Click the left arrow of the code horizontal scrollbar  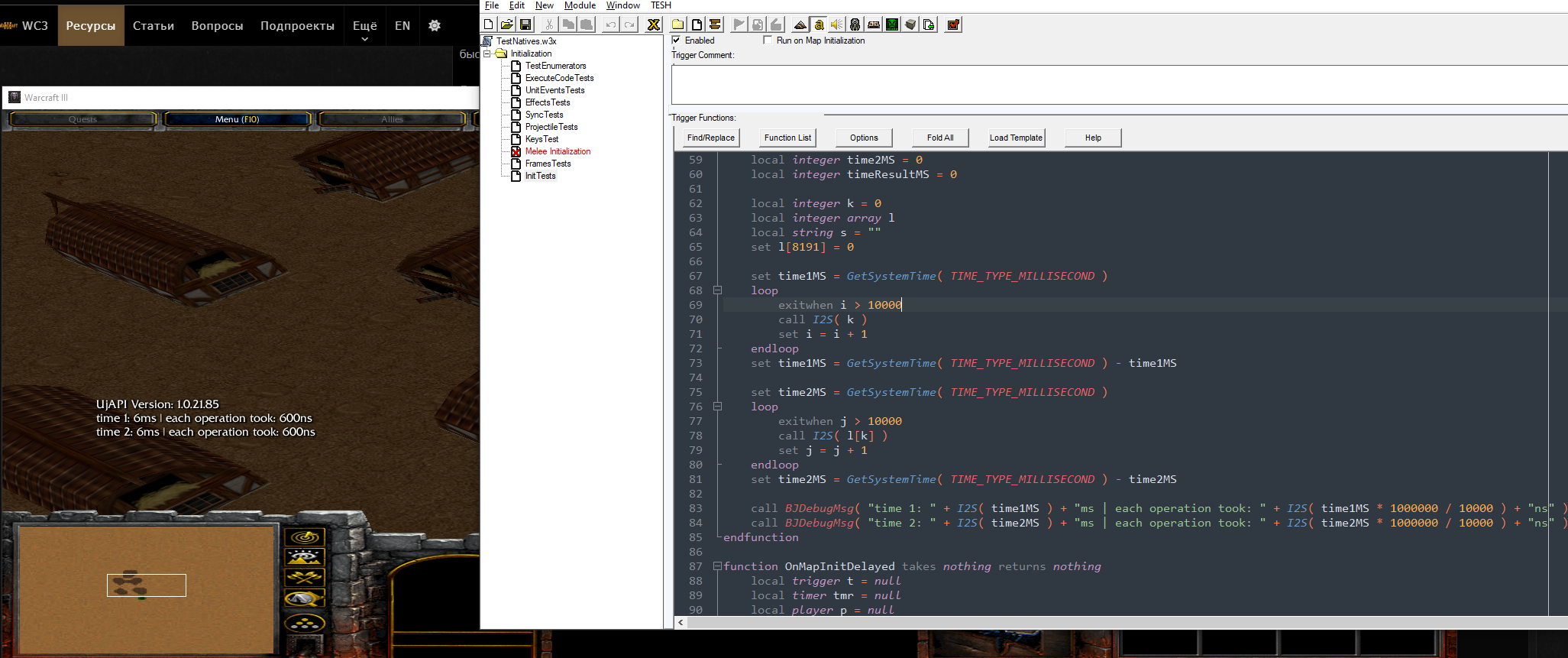tap(681, 623)
